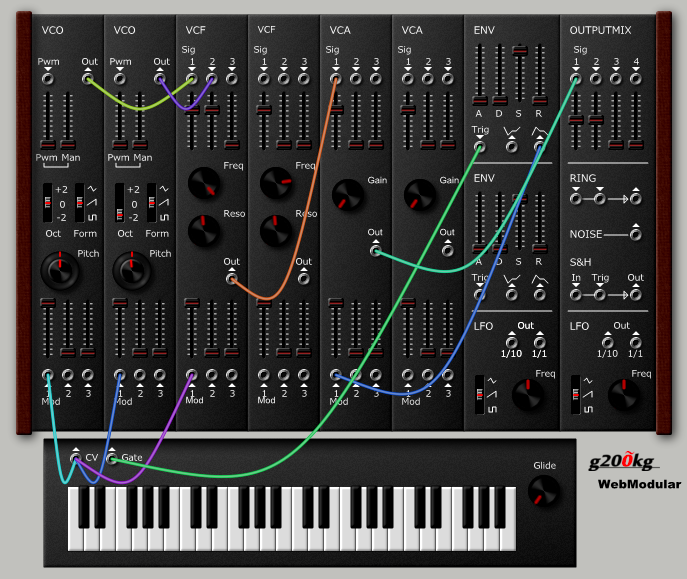
Task: Click upper ENV Release slider handle
Action: [540, 101]
